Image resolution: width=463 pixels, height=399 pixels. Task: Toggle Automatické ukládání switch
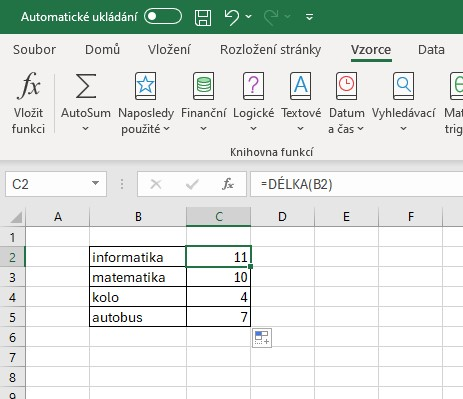(x=163, y=16)
